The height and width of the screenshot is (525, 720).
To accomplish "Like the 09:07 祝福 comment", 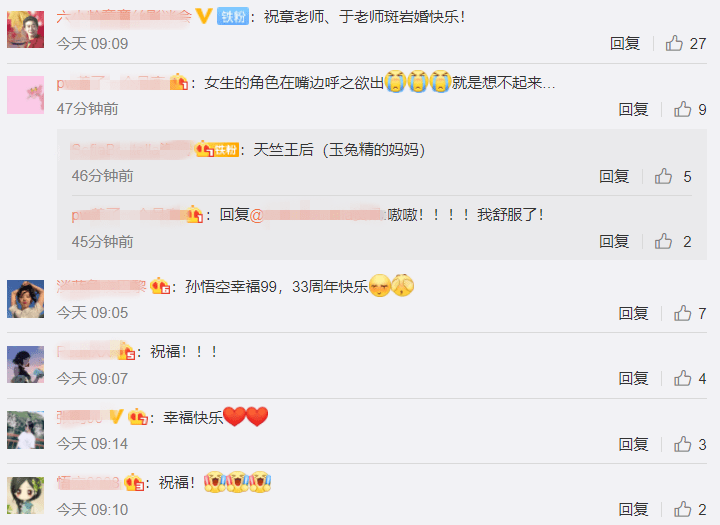I will pyautogui.click(x=682, y=378).
